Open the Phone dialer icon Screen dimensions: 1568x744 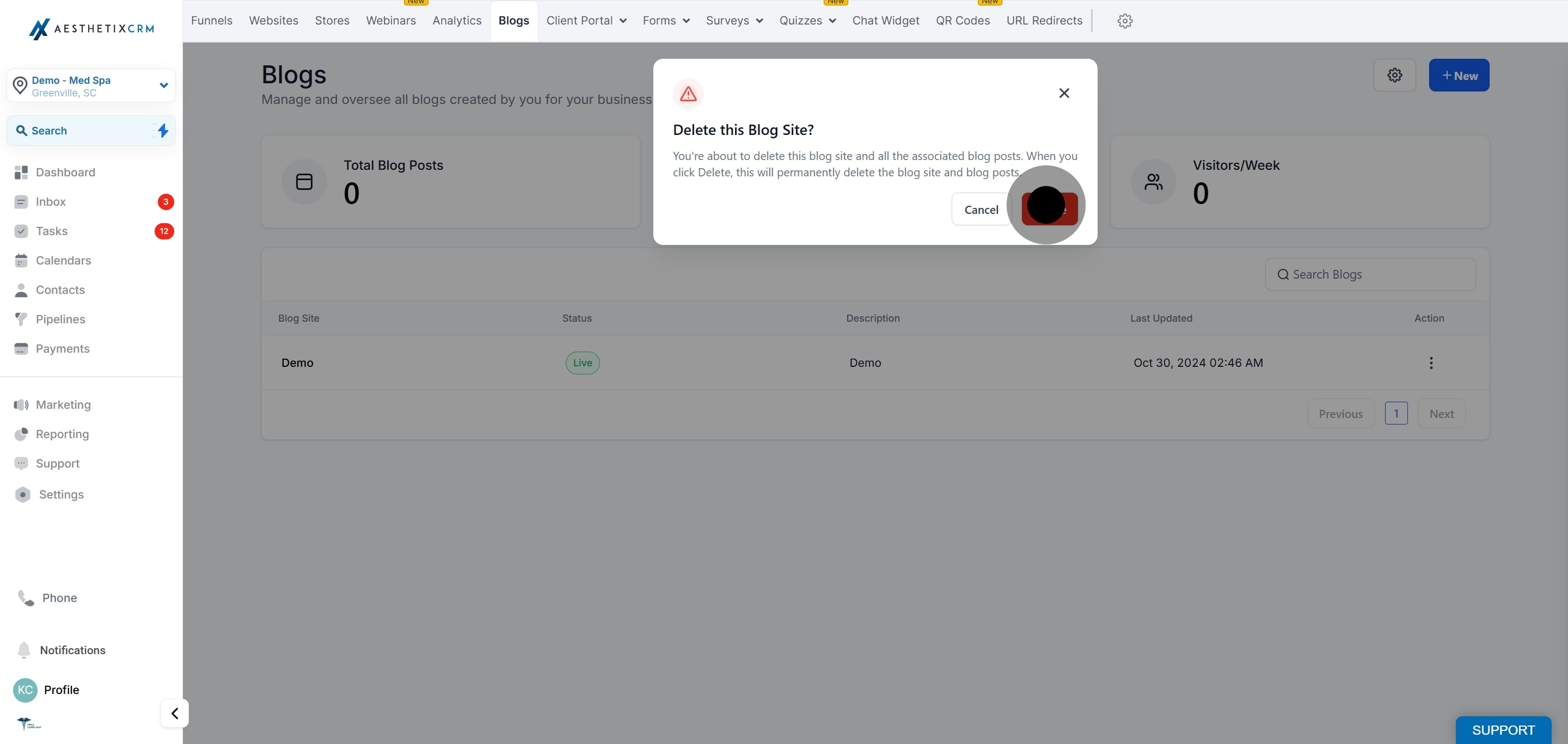(26, 598)
